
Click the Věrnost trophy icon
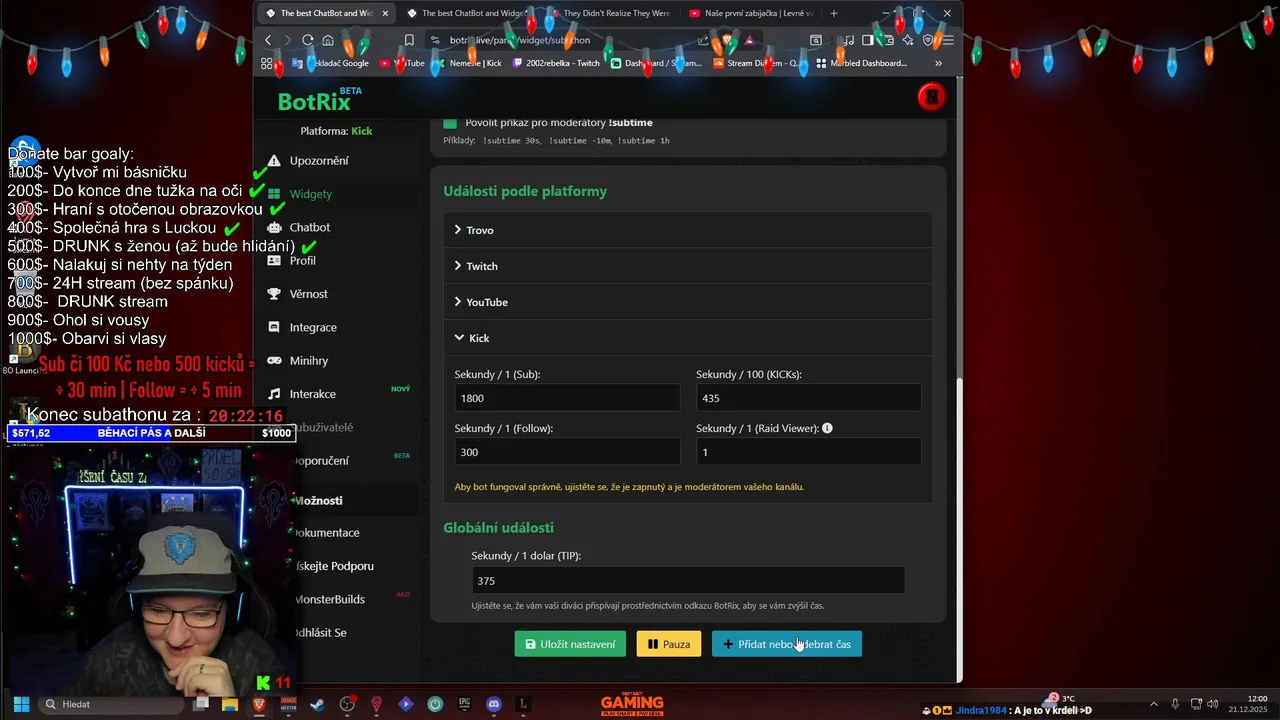[274, 294]
